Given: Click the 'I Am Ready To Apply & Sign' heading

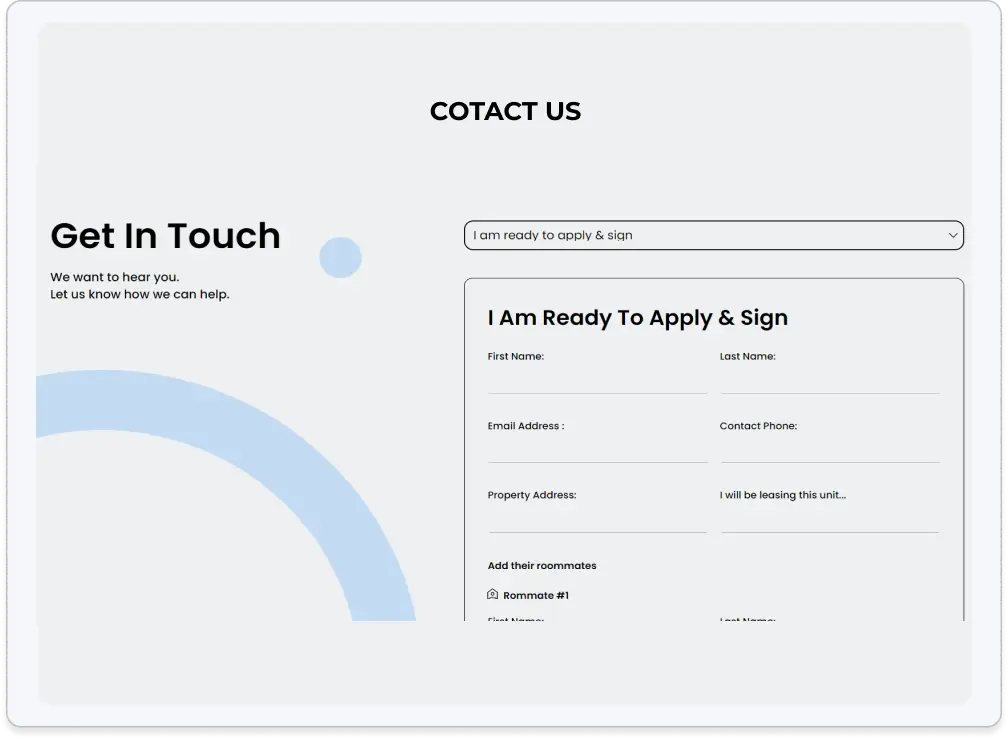Looking at the screenshot, I should 637,318.
